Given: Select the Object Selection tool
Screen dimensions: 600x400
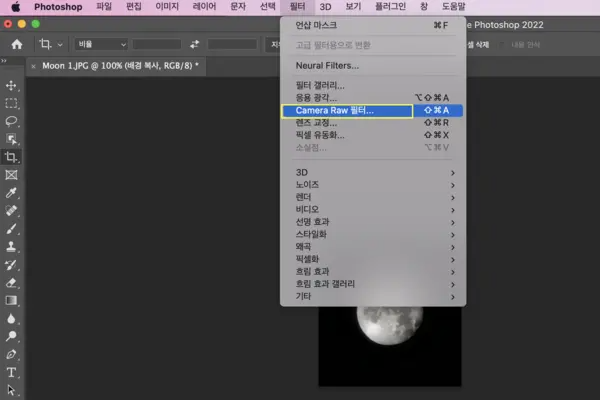Looking at the screenshot, I should [11, 139].
